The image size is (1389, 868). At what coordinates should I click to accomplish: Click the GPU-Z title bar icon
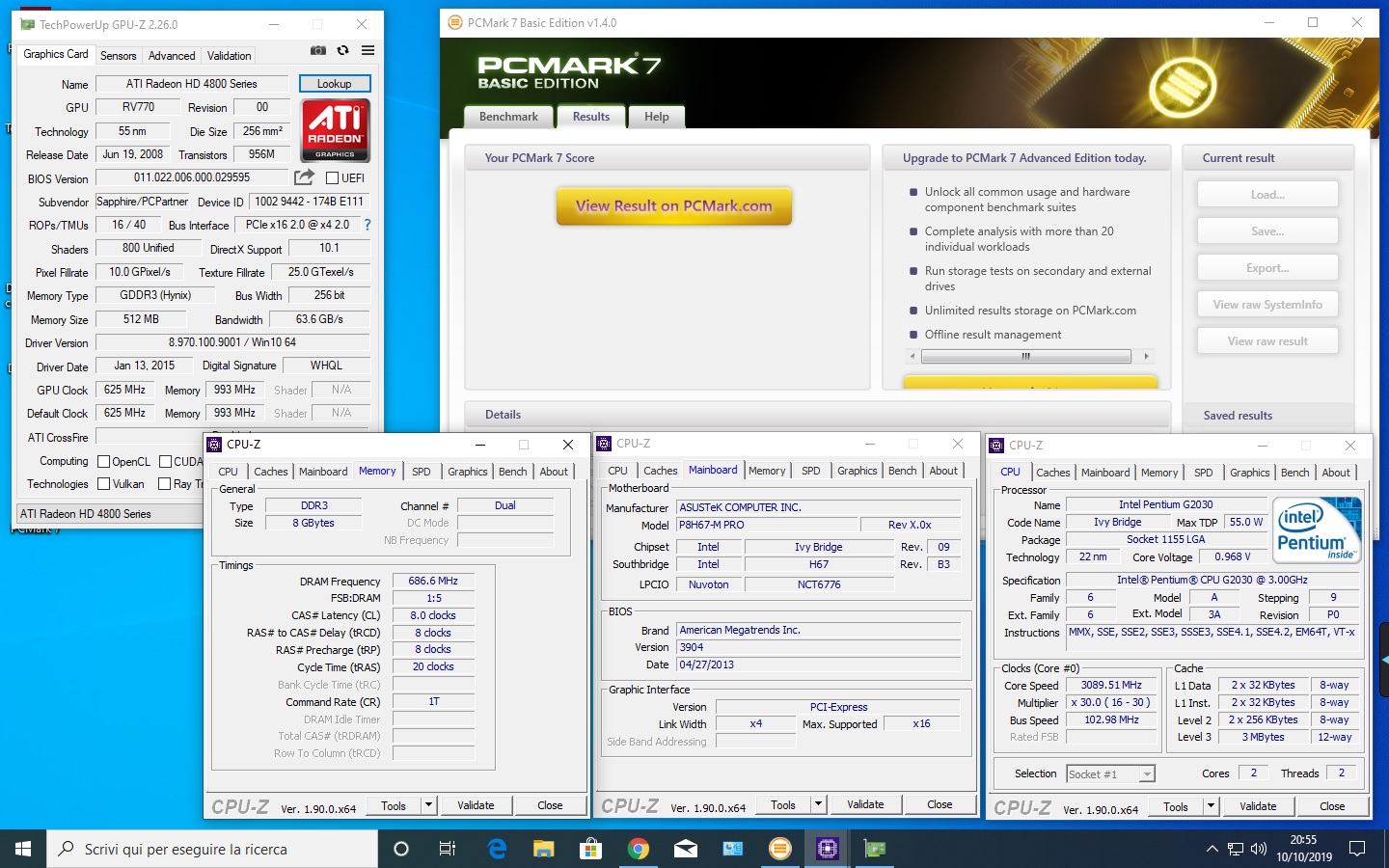(x=28, y=24)
